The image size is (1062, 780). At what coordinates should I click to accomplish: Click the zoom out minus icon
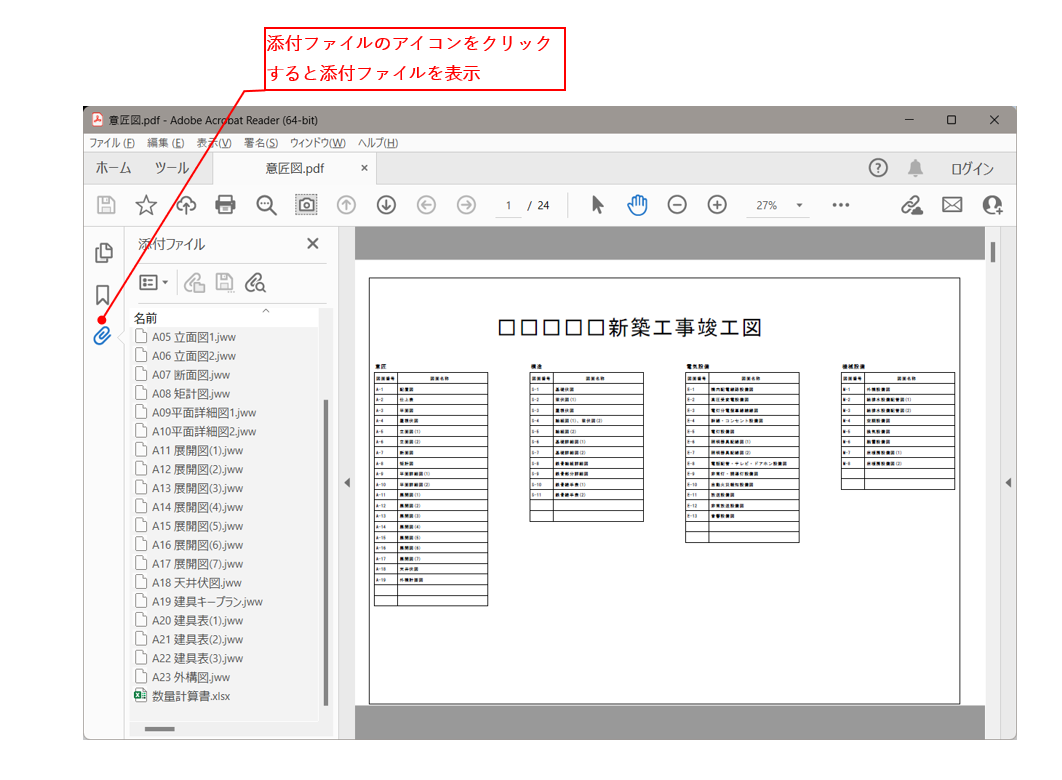[x=677, y=205]
